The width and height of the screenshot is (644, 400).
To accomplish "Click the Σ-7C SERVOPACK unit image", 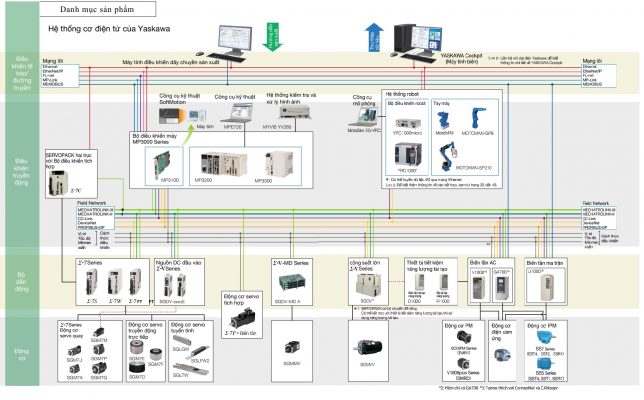I will coord(58,183).
